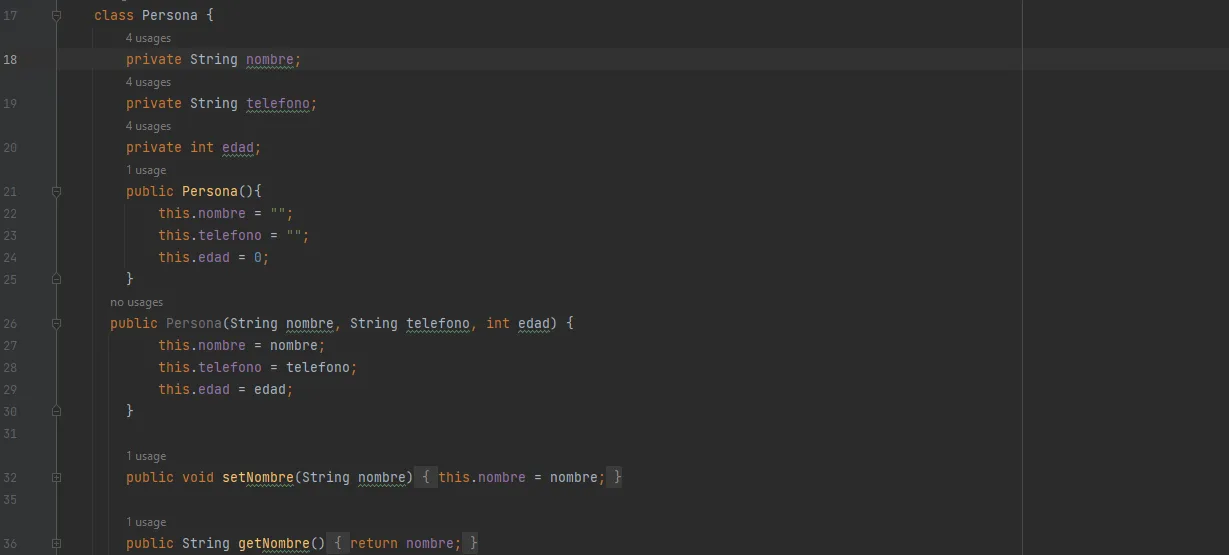Image resolution: width=1229 pixels, height=555 pixels.
Task: Click the int keyword on line 20
Action: click(202, 148)
